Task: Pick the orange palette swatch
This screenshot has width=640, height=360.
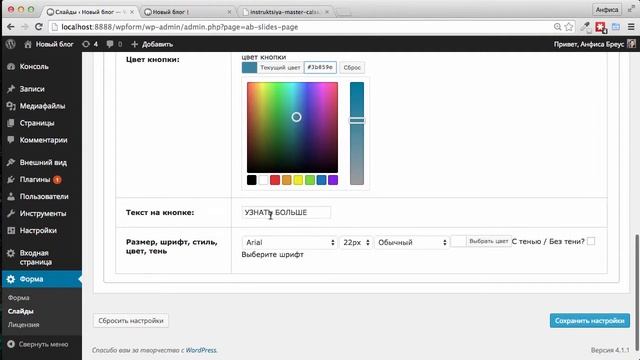Action: 287,180
